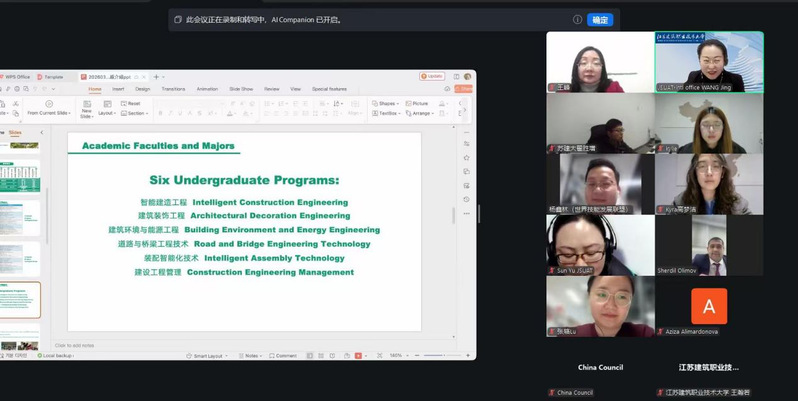
Task: Click the Update button in title bar
Action: coord(433,76)
